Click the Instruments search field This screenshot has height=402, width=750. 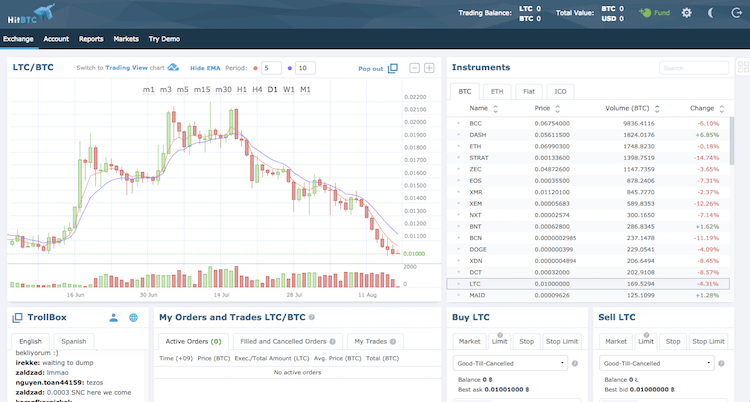tap(694, 68)
